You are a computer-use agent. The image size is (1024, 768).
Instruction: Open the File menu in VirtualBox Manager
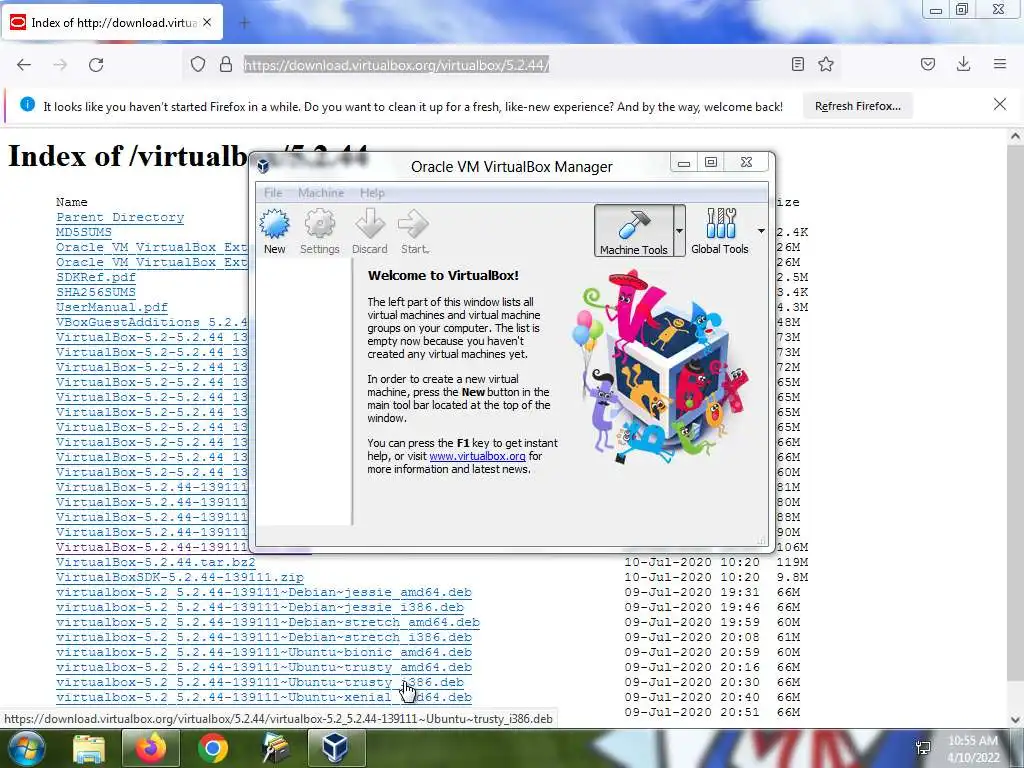[273, 193]
